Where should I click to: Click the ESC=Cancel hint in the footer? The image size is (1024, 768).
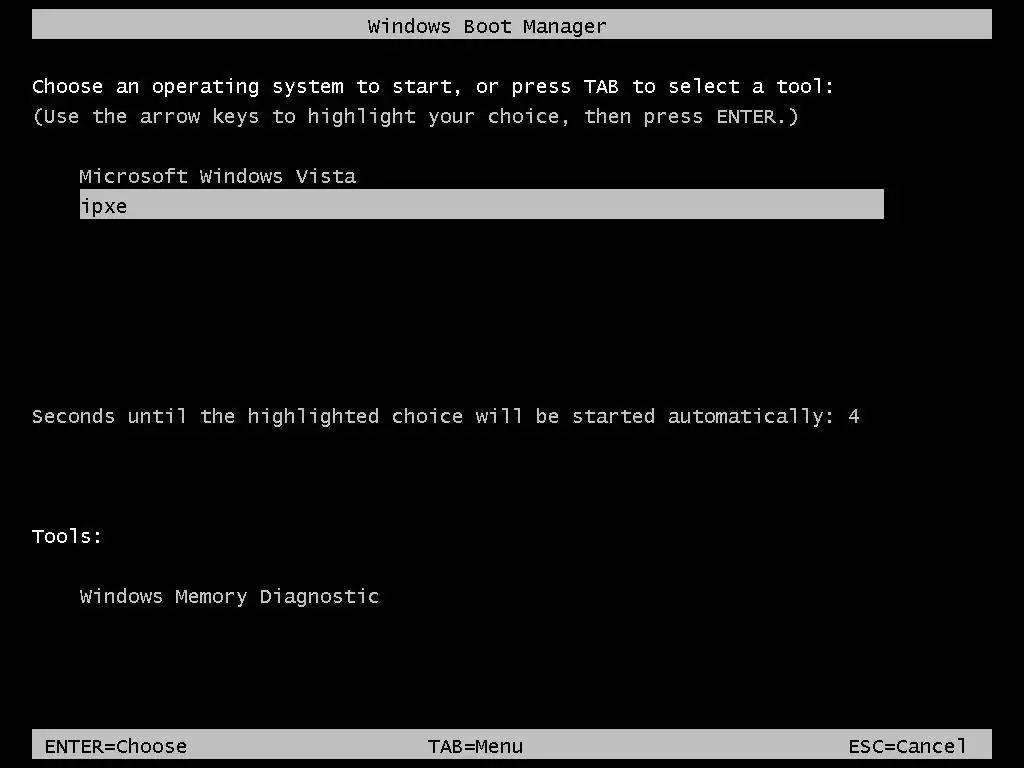(907, 746)
